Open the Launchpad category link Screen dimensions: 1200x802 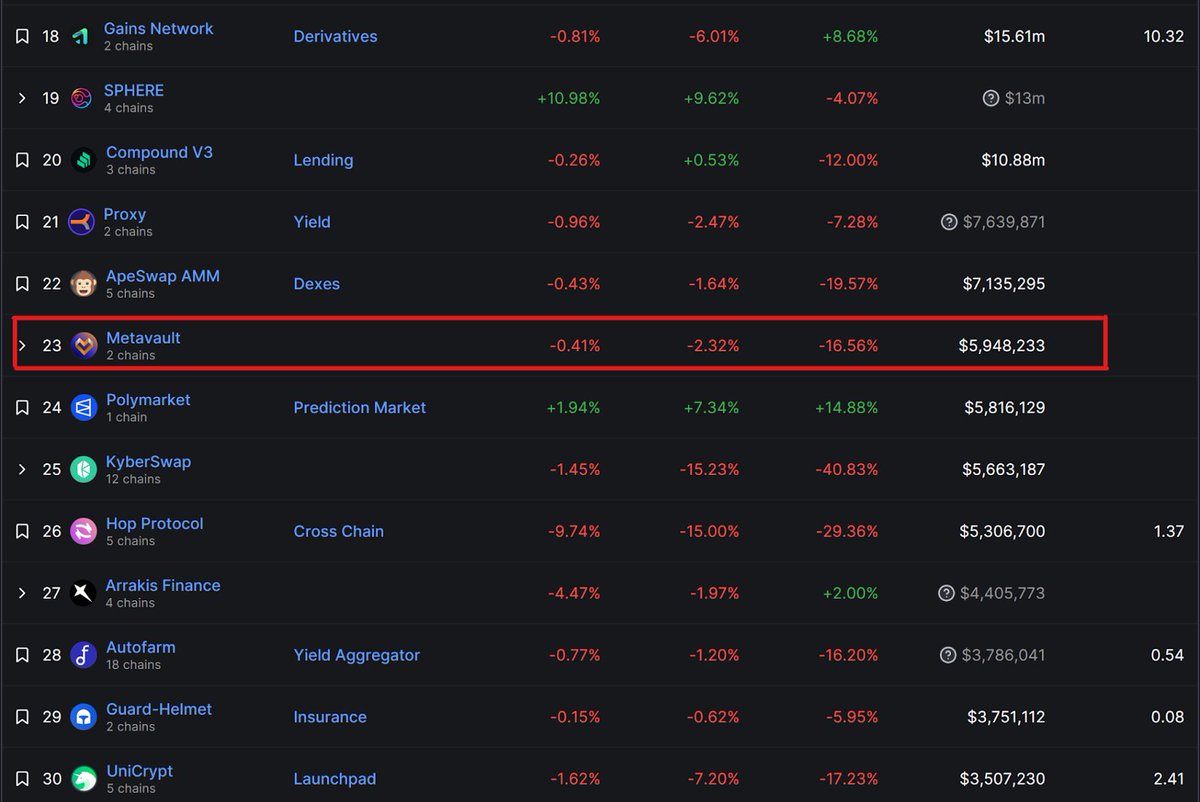coord(335,780)
